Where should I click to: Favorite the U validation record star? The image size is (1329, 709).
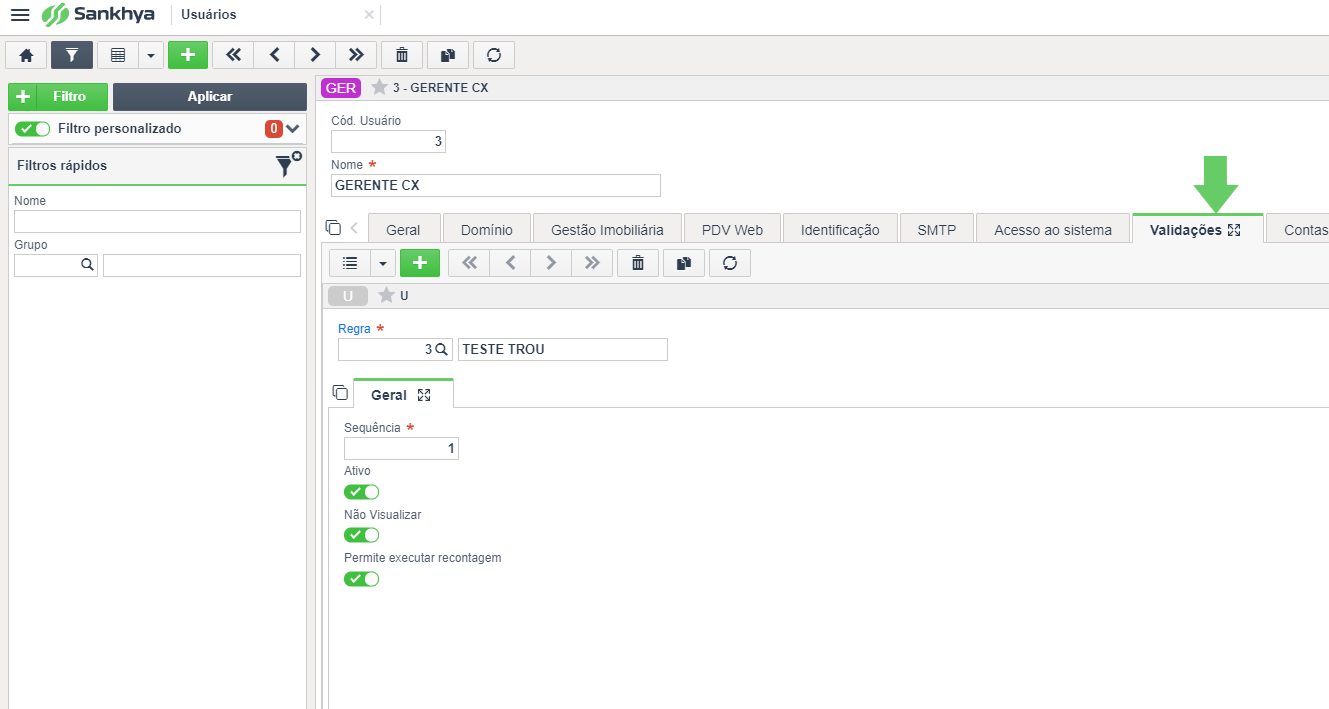386,295
